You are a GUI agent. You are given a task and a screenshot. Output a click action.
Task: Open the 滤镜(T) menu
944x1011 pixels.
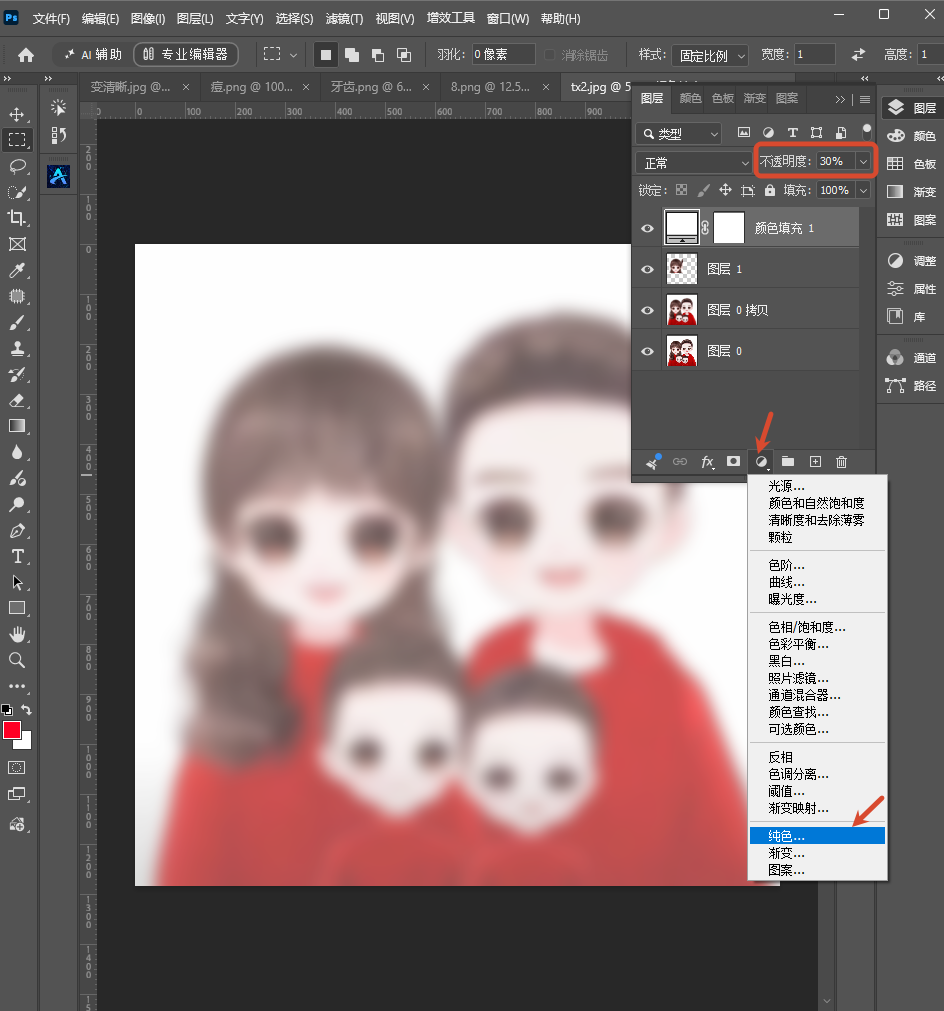[x=344, y=19]
